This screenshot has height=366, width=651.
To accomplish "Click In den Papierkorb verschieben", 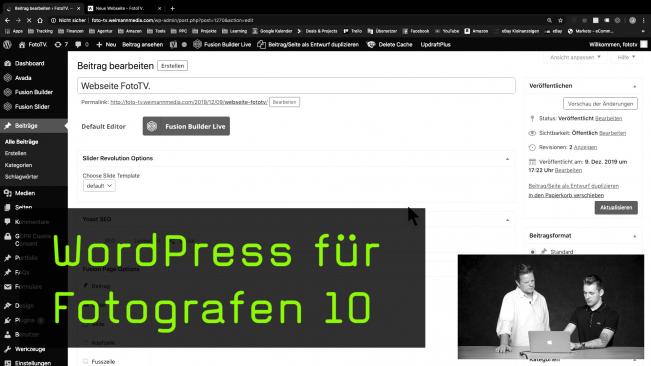I will (566, 195).
